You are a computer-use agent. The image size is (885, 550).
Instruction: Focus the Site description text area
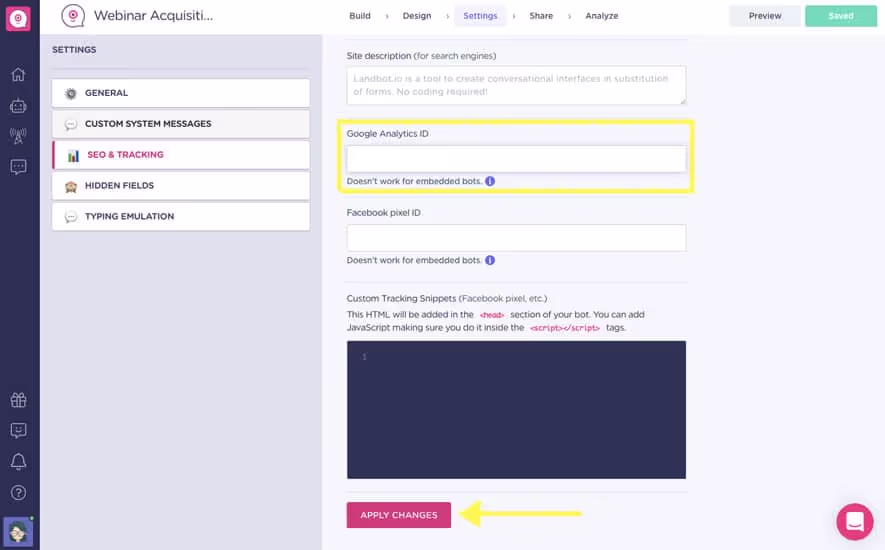pyautogui.click(x=516, y=85)
